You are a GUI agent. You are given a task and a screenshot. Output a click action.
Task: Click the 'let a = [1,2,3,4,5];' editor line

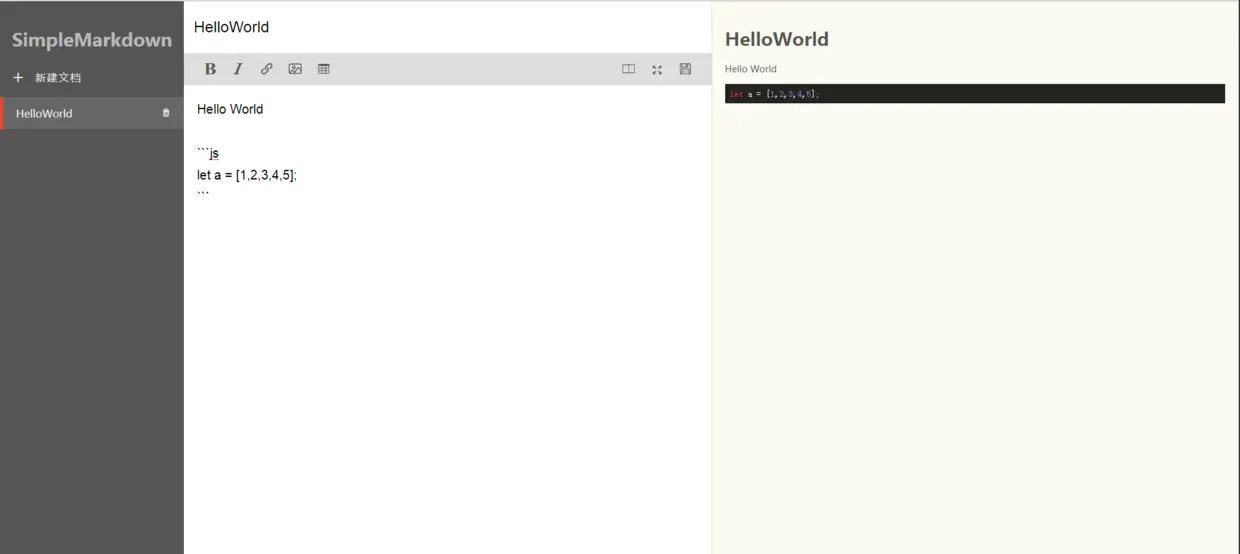tap(247, 175)
